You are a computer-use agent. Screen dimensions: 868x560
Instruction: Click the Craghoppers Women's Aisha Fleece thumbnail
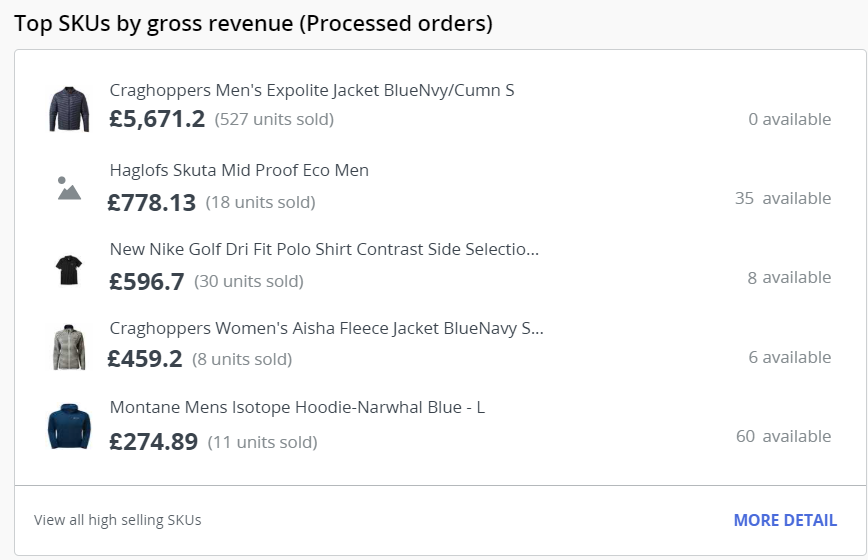click(69, 347)
